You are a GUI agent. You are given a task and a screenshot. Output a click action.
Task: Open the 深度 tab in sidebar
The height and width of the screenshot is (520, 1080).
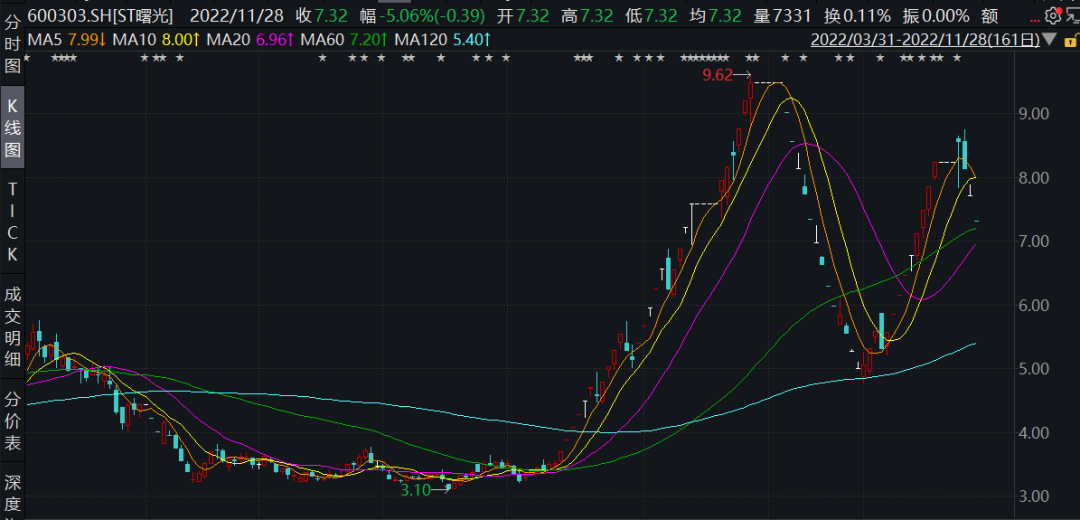13,490
